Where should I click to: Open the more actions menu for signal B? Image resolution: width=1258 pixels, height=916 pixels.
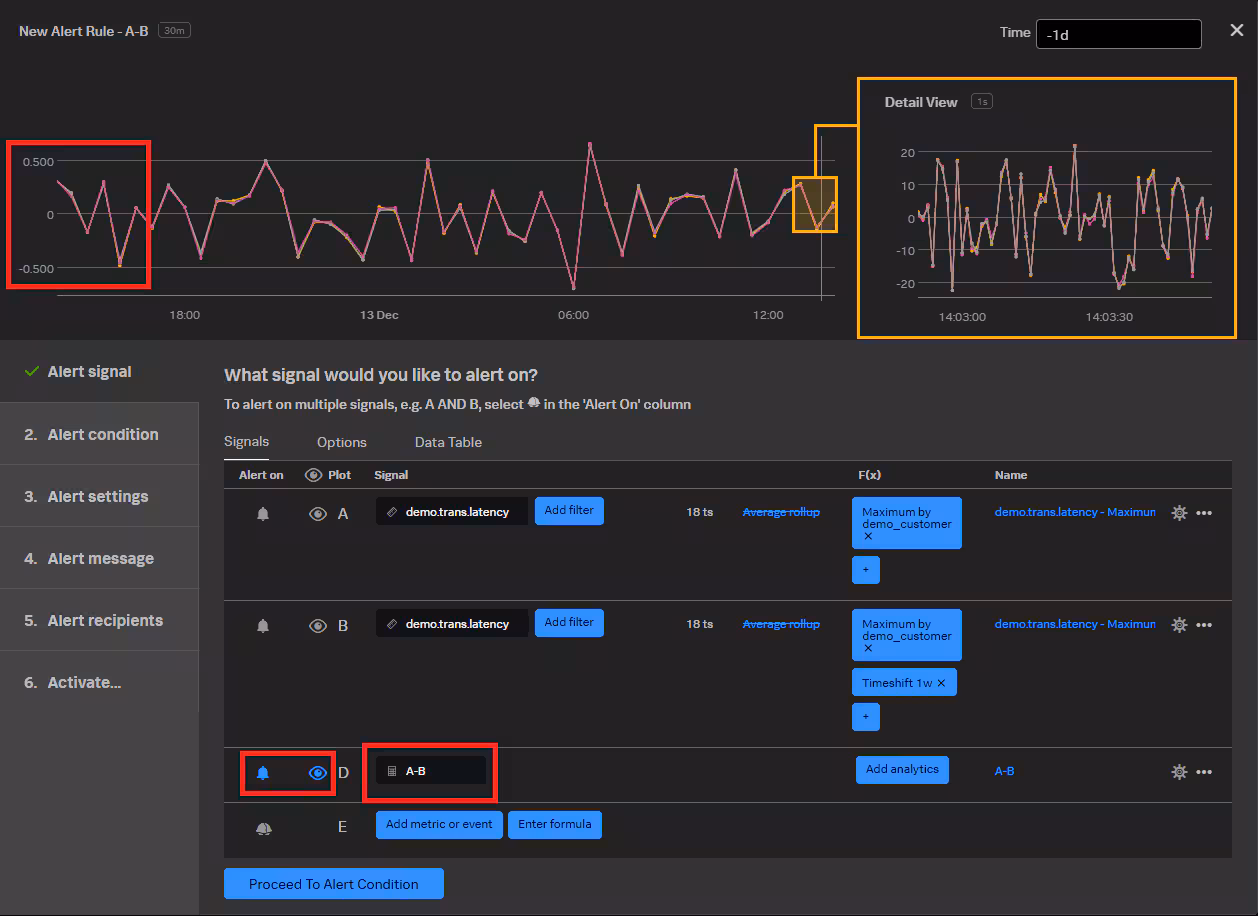[x=1204, y=625]
